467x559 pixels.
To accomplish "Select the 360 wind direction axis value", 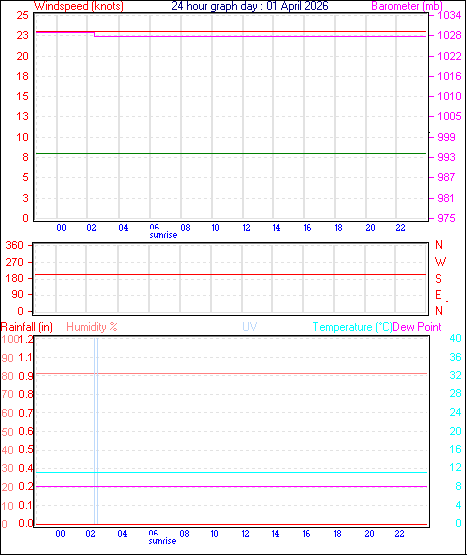I will tap(14, 245).
